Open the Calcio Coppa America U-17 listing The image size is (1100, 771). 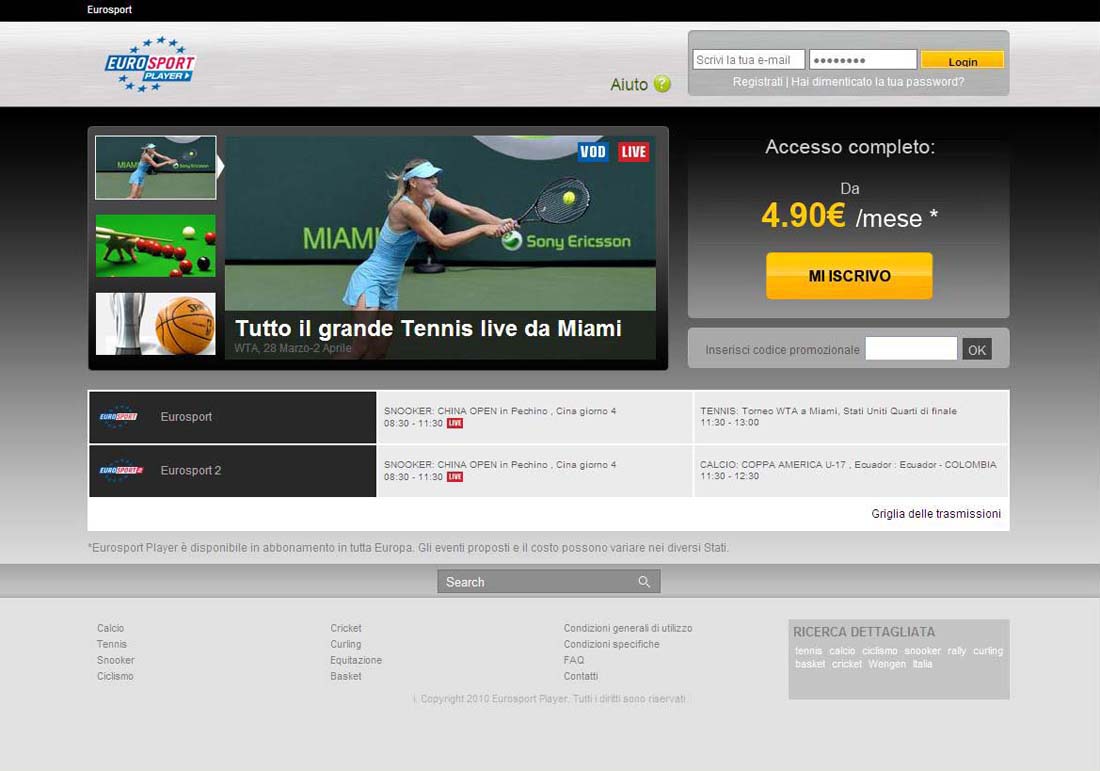tap(850, 471)
